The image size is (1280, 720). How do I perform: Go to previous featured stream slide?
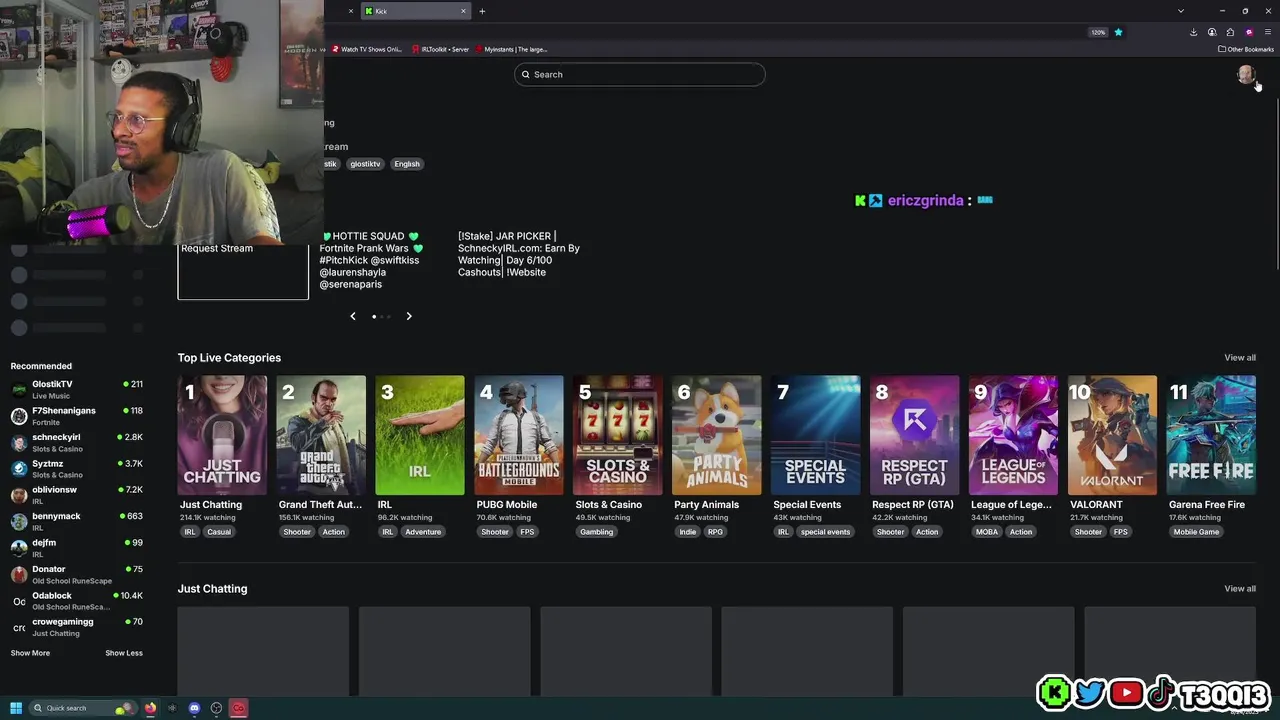tap(353, 316)
